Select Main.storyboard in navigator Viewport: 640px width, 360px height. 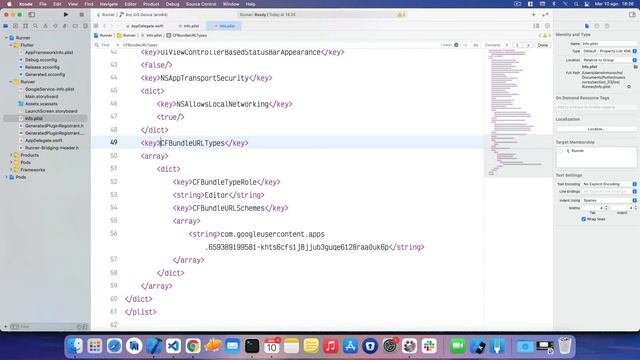pos(41,96)
